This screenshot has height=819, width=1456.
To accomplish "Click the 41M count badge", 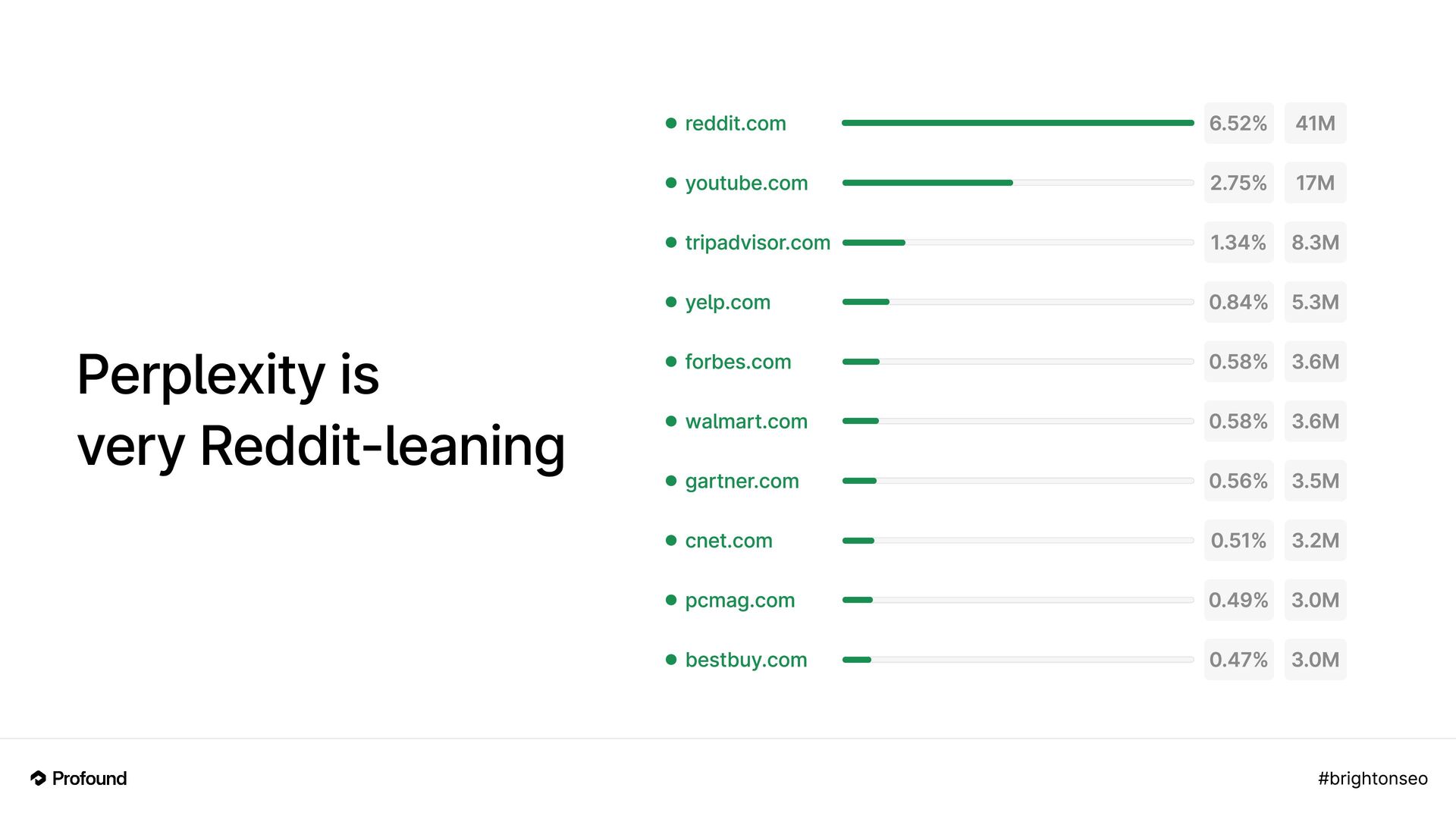I will click(1315, 123).
